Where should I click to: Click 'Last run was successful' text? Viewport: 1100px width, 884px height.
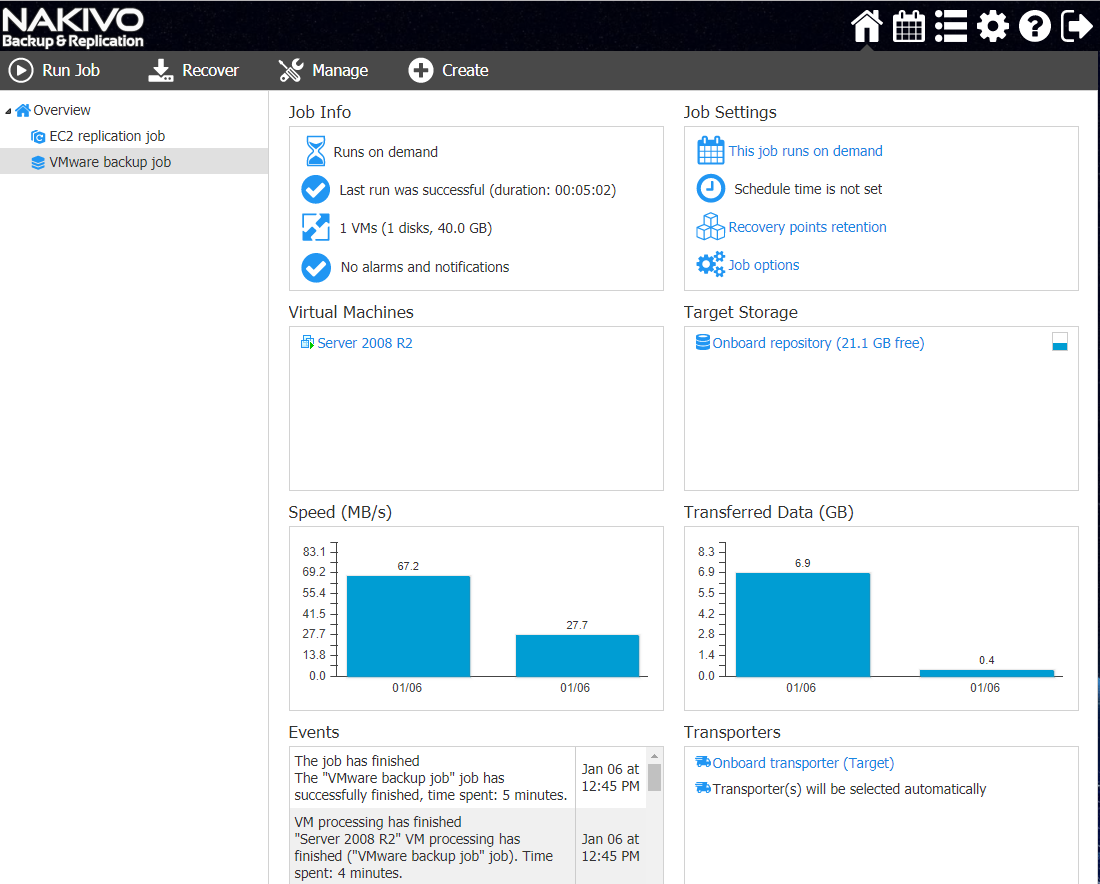(x=478, y=190)
